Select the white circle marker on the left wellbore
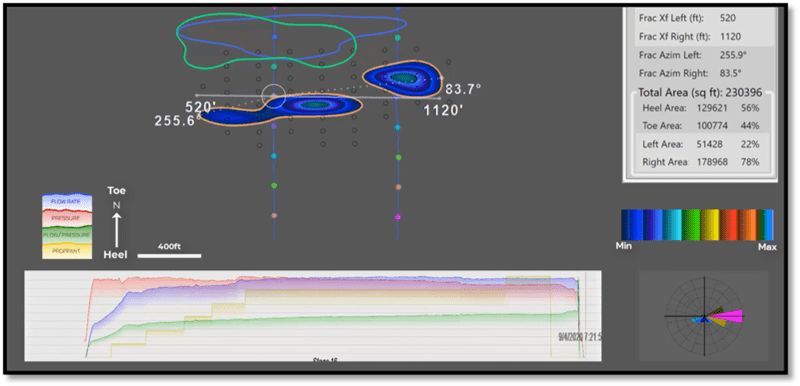The width and height of the screenshot is (800, 386). pyautogui.click(x=274, y=95)
